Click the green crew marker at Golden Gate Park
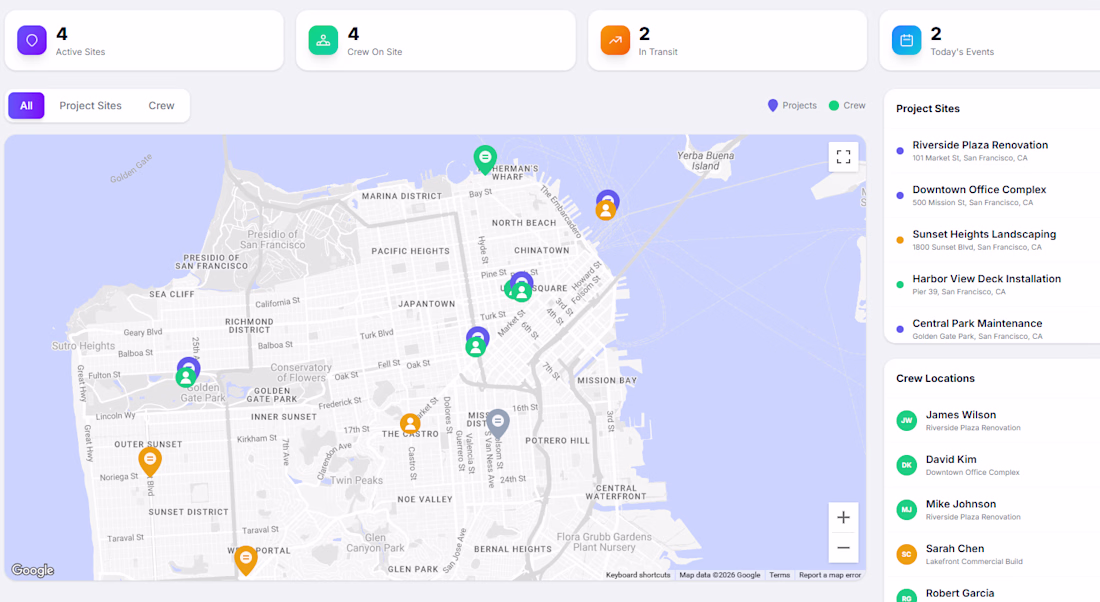 [x=186, y=378]
